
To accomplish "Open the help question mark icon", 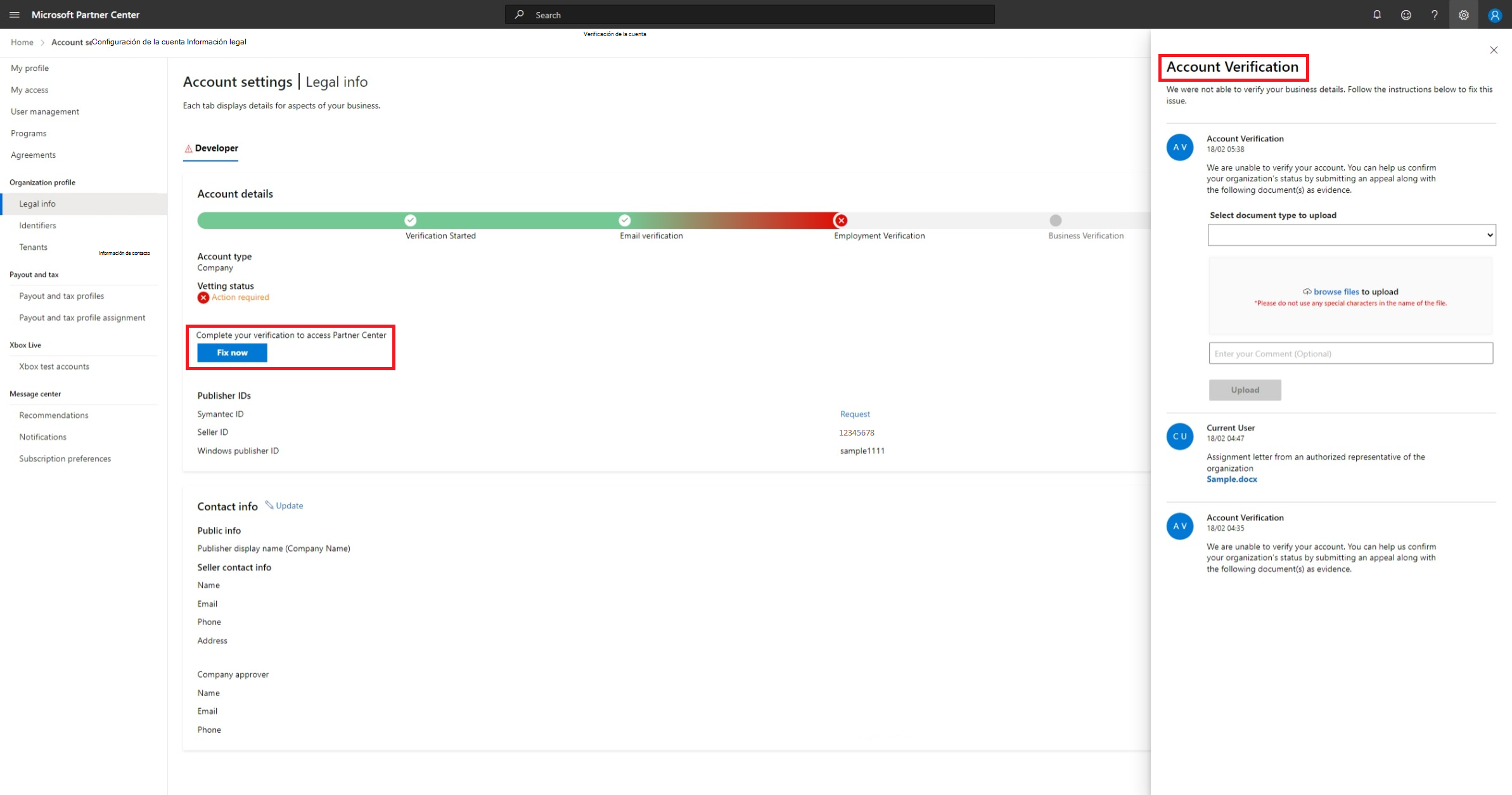I will [1435, 15].
